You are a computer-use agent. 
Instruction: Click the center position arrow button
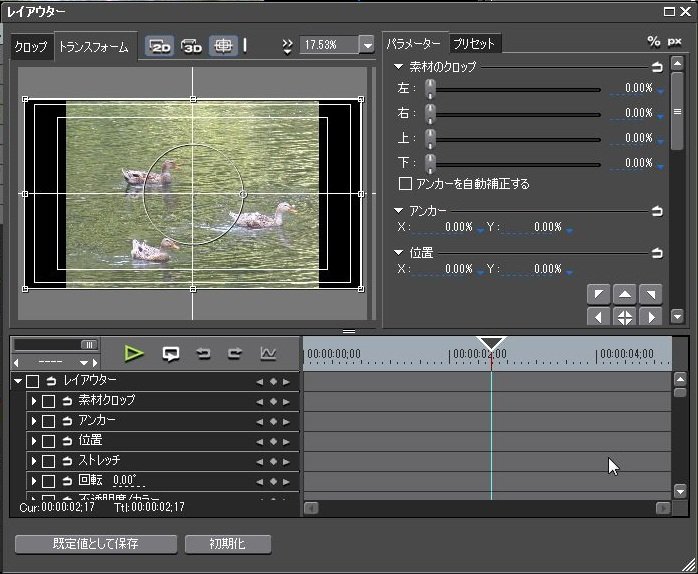point(624,317)
